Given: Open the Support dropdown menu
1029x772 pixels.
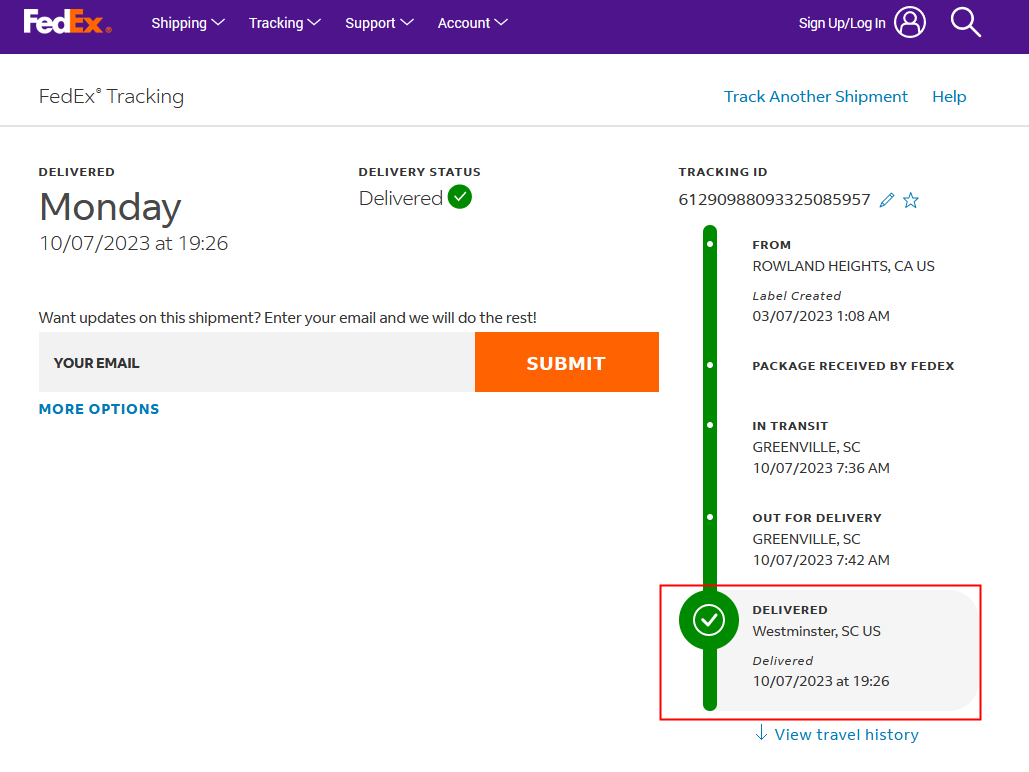Looking at the screenshot, I should click(379, 23).
